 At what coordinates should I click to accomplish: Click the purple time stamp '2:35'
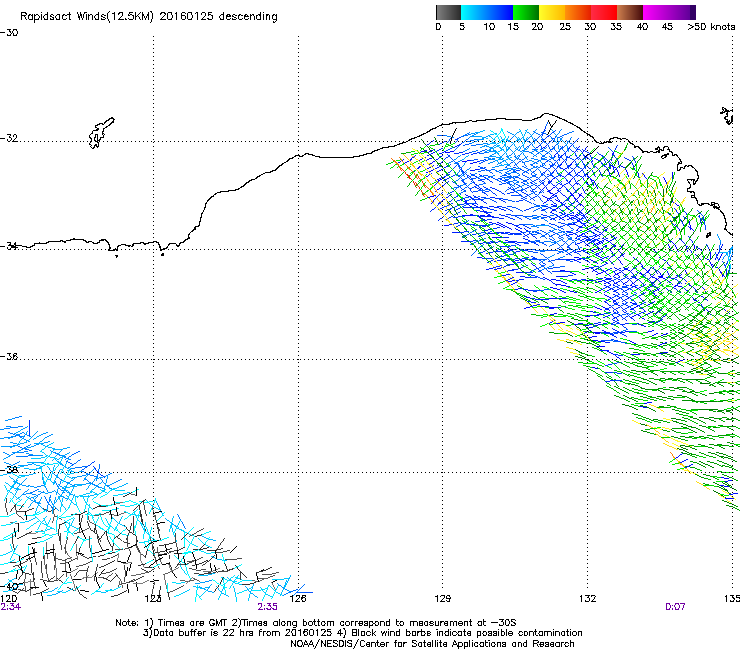[x=267, y=607]
